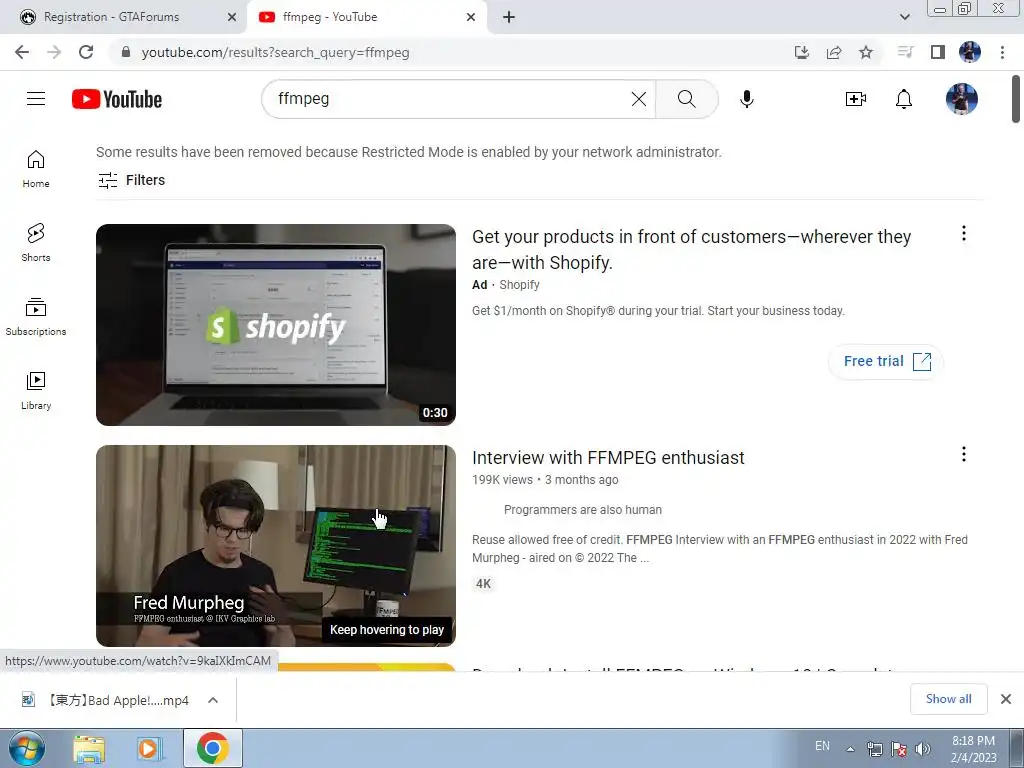Click the browser address bar URL
This screenshot has height=768, width=1024.
[x=275, y=52]
